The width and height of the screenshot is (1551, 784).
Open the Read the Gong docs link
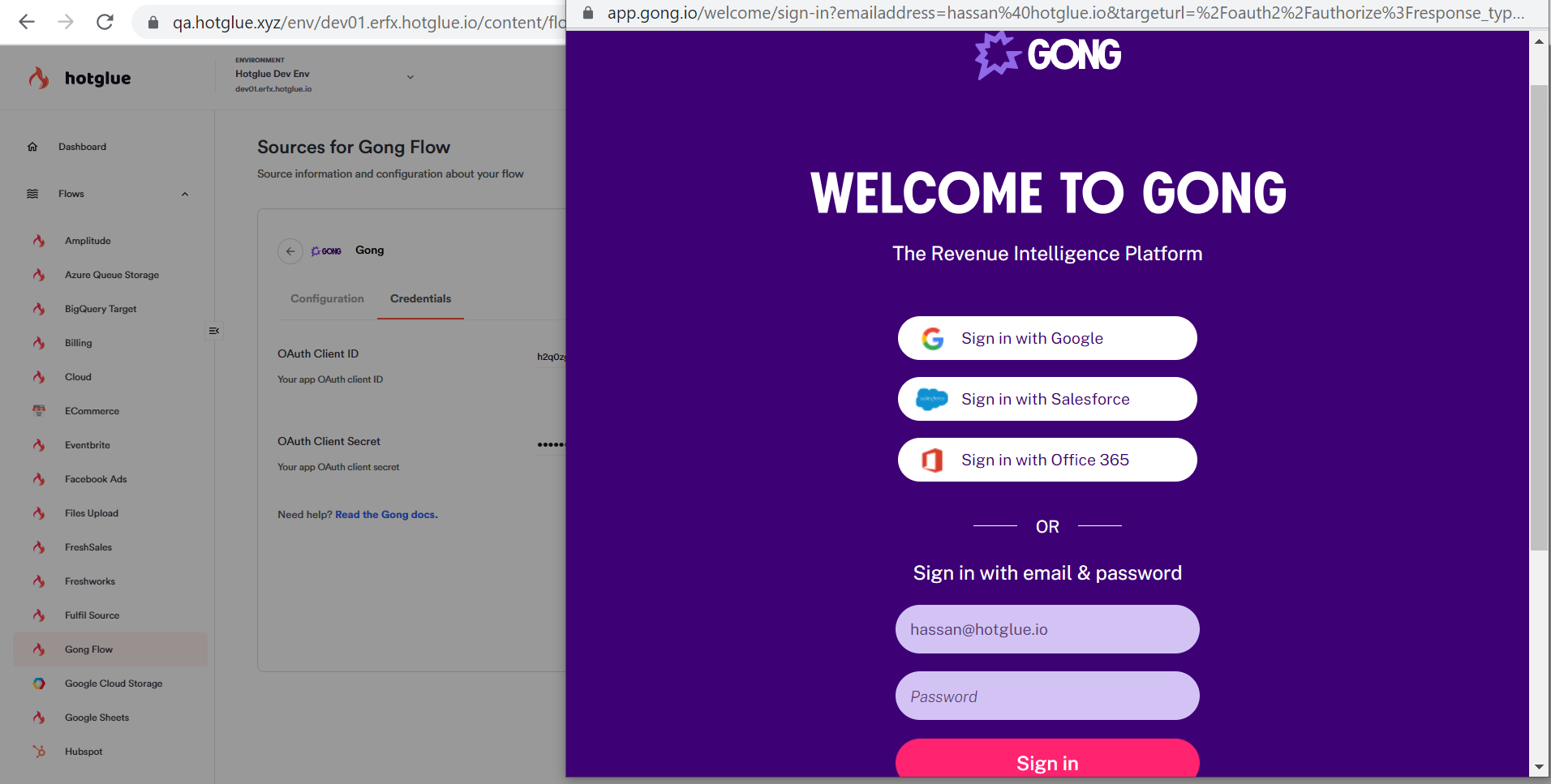tap(386, 515)
